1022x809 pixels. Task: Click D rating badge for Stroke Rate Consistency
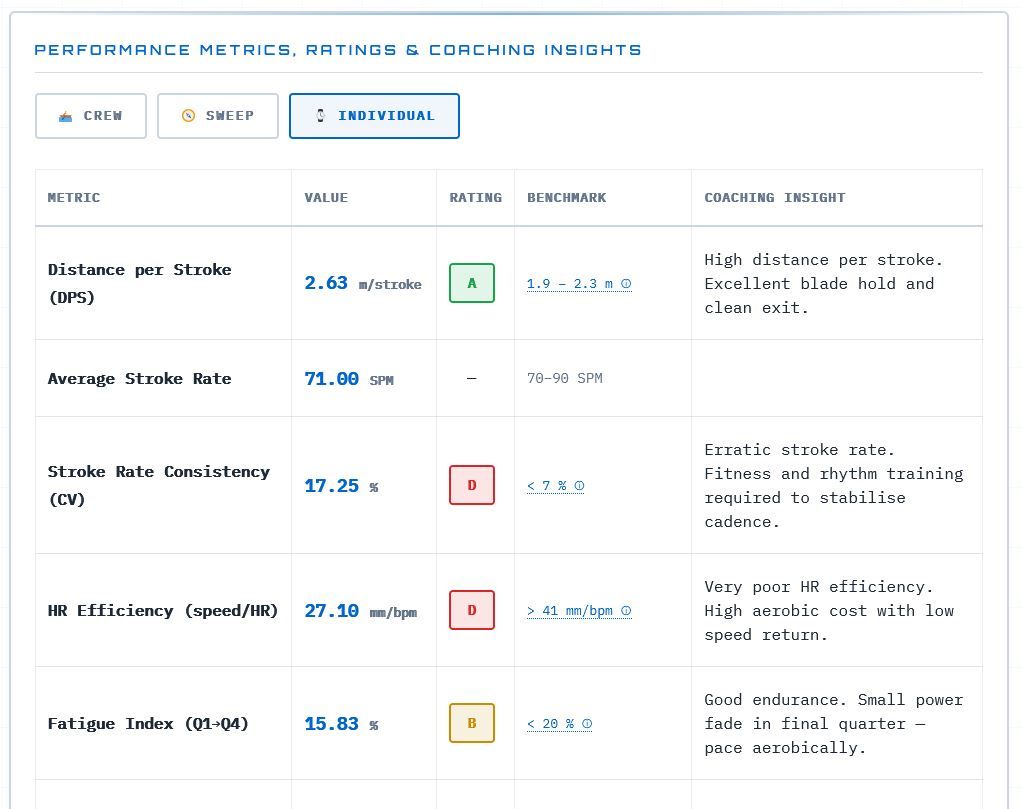(472, 485)
